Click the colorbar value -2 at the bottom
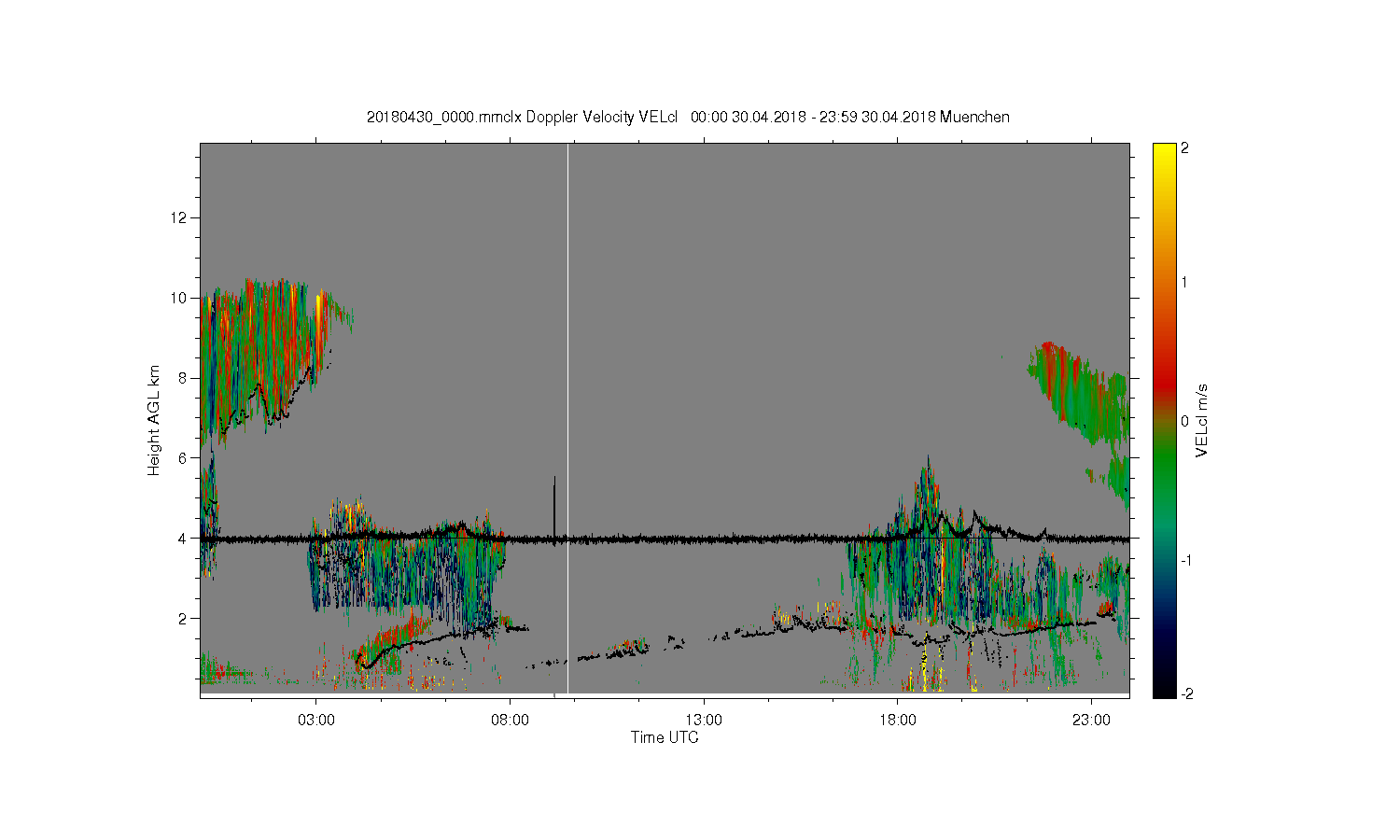The height and width of the screenshot is (840, 1400). click(x=1187, y=693)
